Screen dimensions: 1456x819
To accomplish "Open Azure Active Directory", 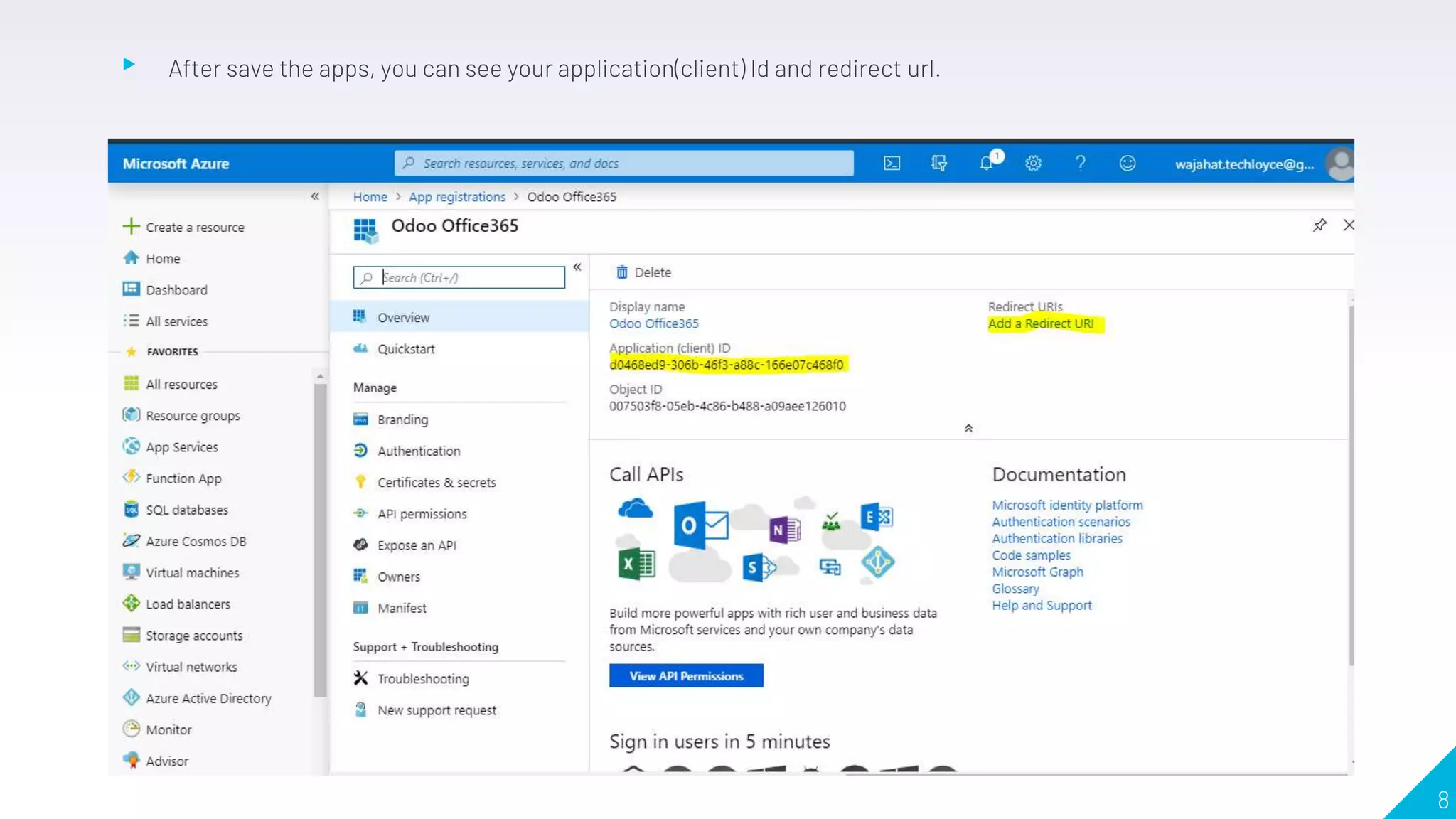I will pyautogui.click(x=197, y=698).
